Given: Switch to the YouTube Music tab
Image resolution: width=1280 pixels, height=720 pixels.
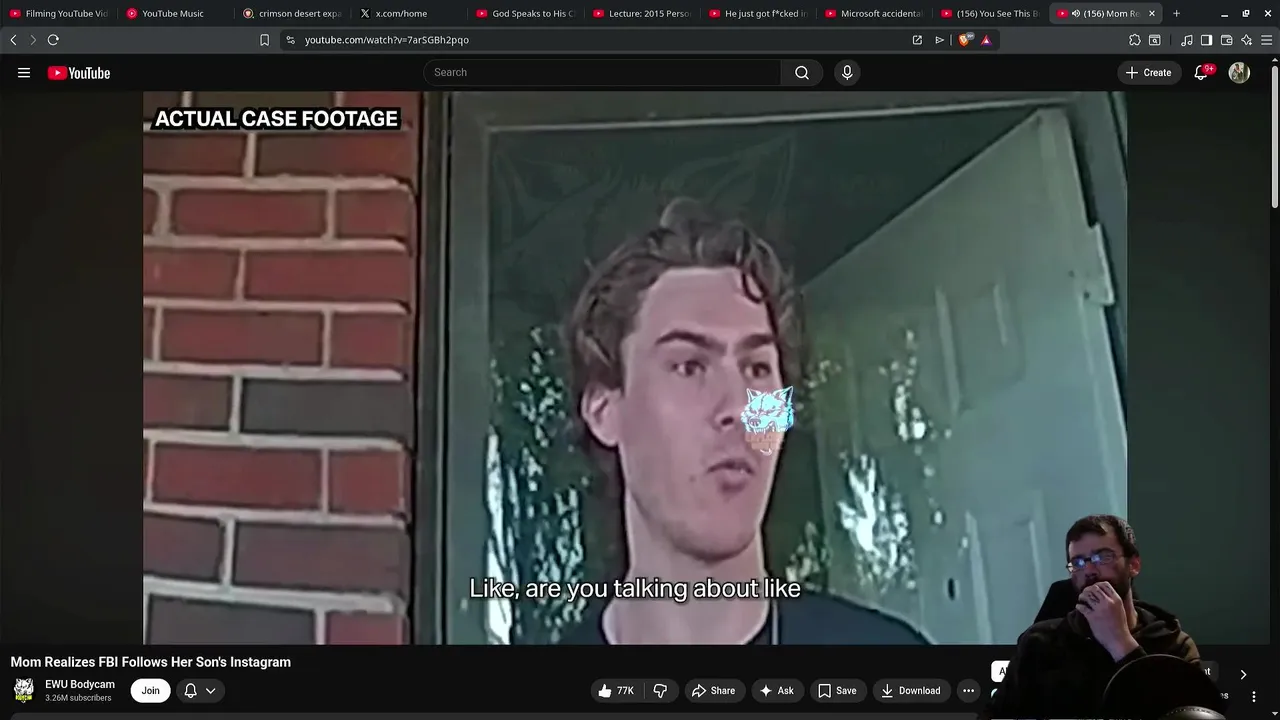Looking at the screenshot, I should (x=175, y=13).
